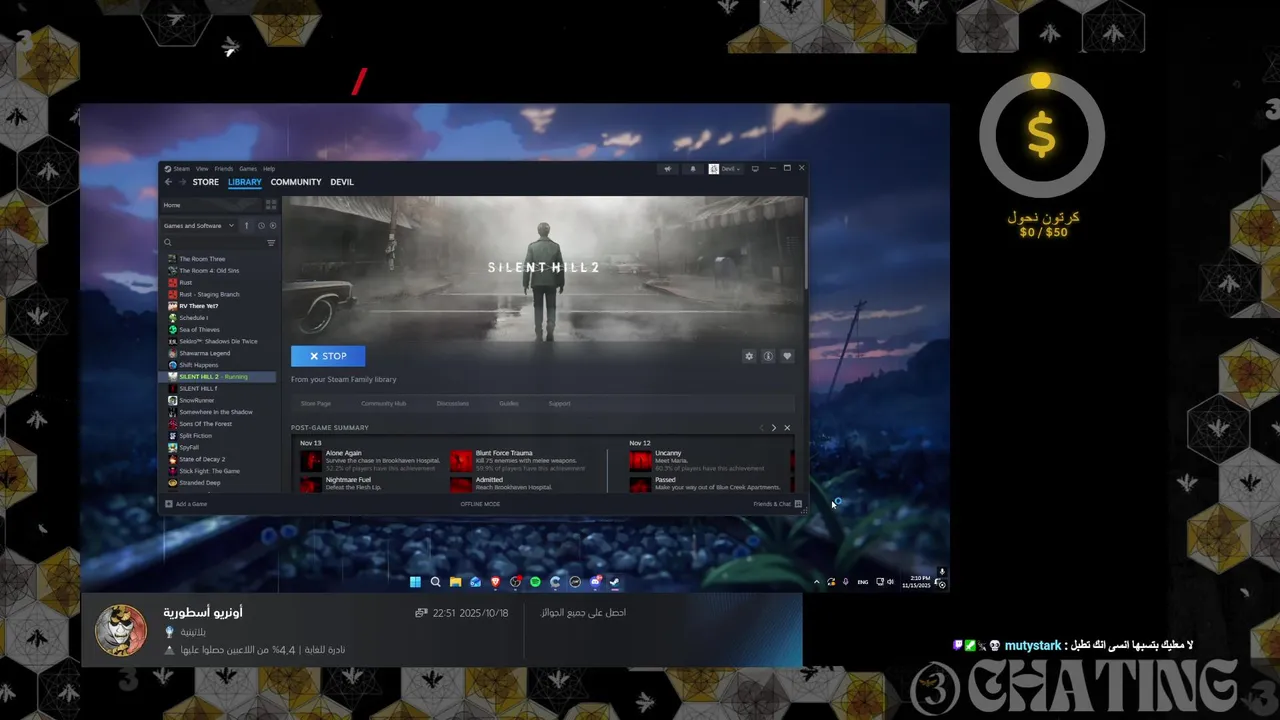Open Silent Hill 2 game info icon
The image size is (1280, 720).
(768, 356)
